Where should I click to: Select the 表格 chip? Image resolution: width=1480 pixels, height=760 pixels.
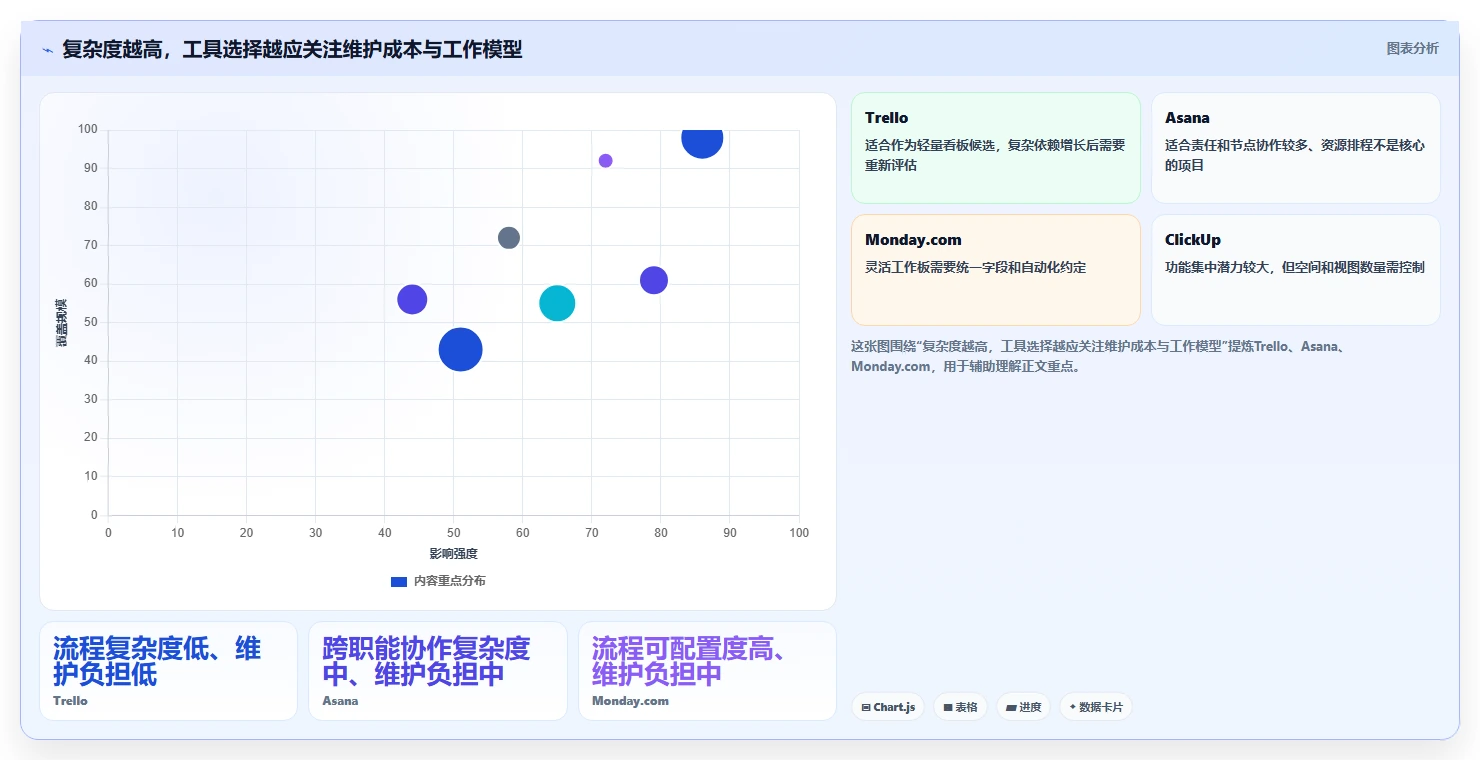(x=960, y=707)
